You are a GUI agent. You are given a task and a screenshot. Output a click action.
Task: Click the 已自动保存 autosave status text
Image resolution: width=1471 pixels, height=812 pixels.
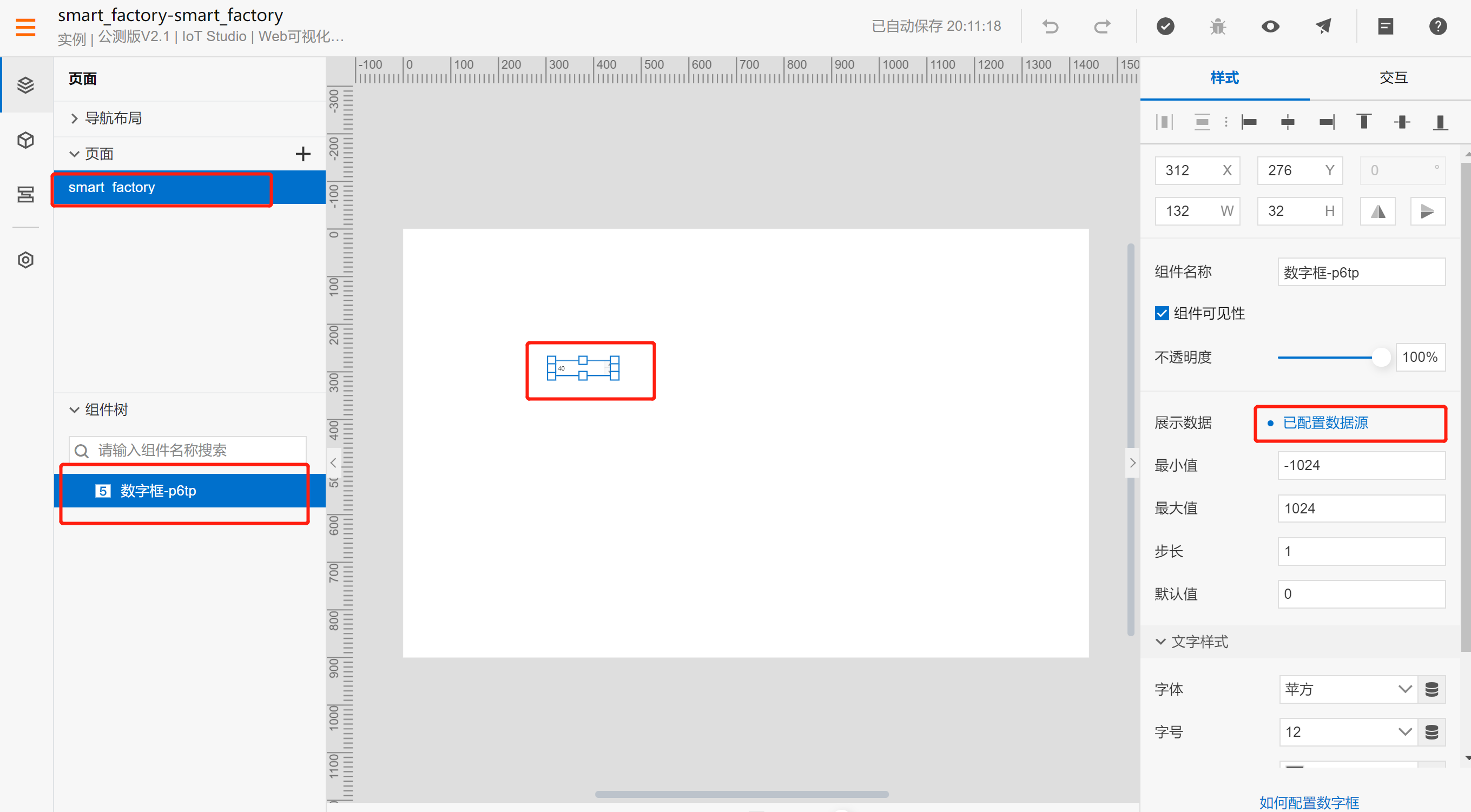tap(936, 27)
